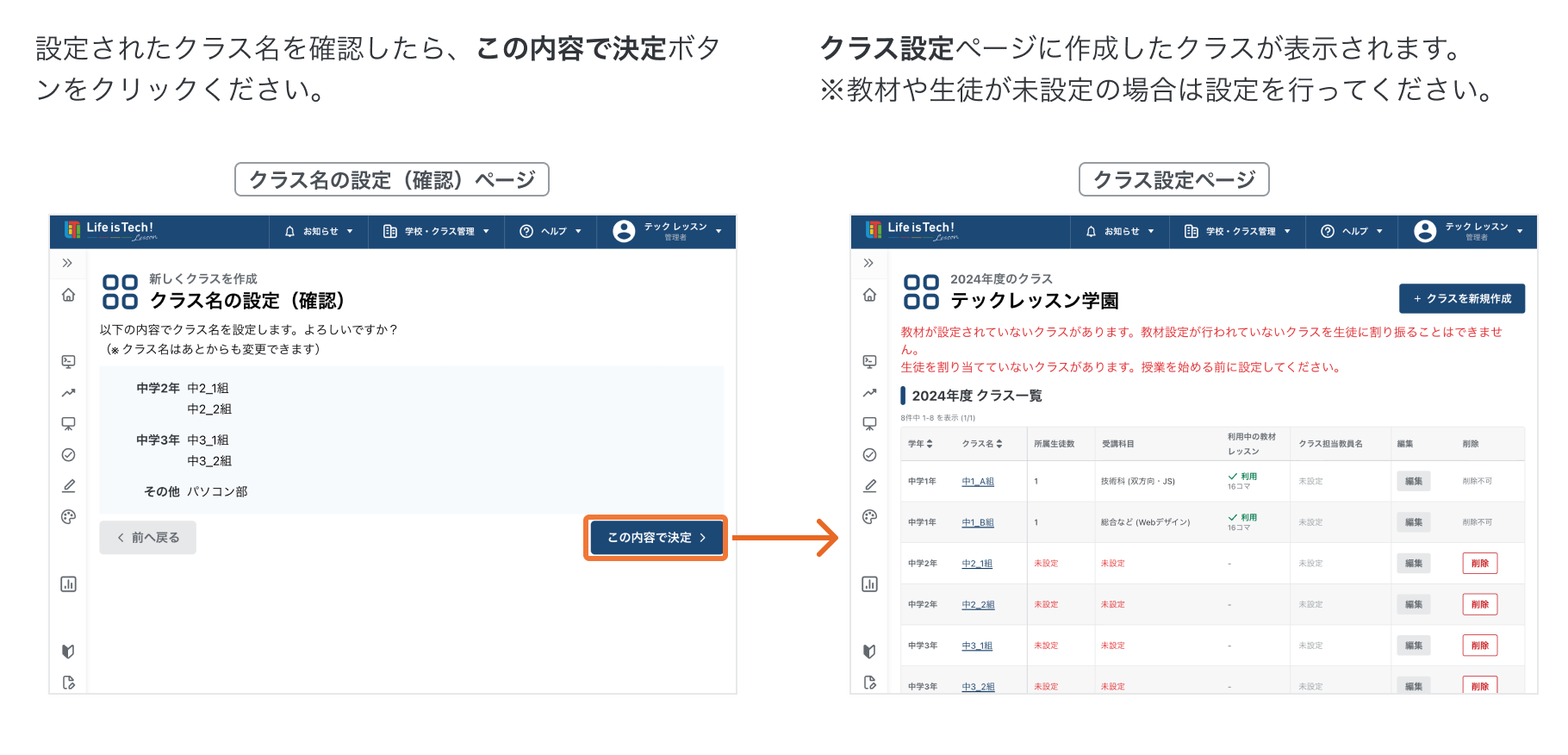Open 学校・クラス管理 menu on confirmation page
This screenshot has width=1568, height=755.
[437, 231]
